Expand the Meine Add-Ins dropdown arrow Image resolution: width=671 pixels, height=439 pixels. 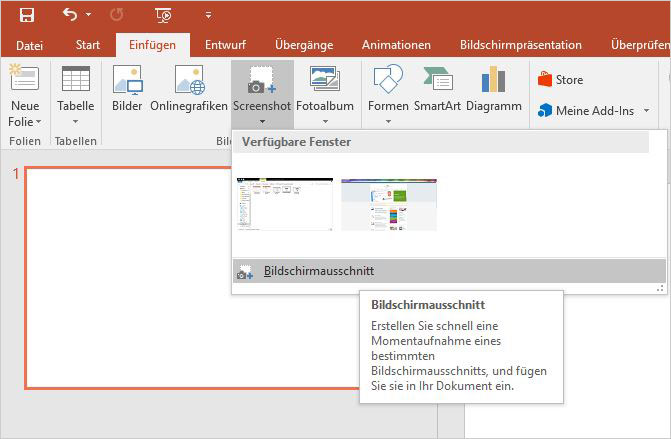pos(647,111)
